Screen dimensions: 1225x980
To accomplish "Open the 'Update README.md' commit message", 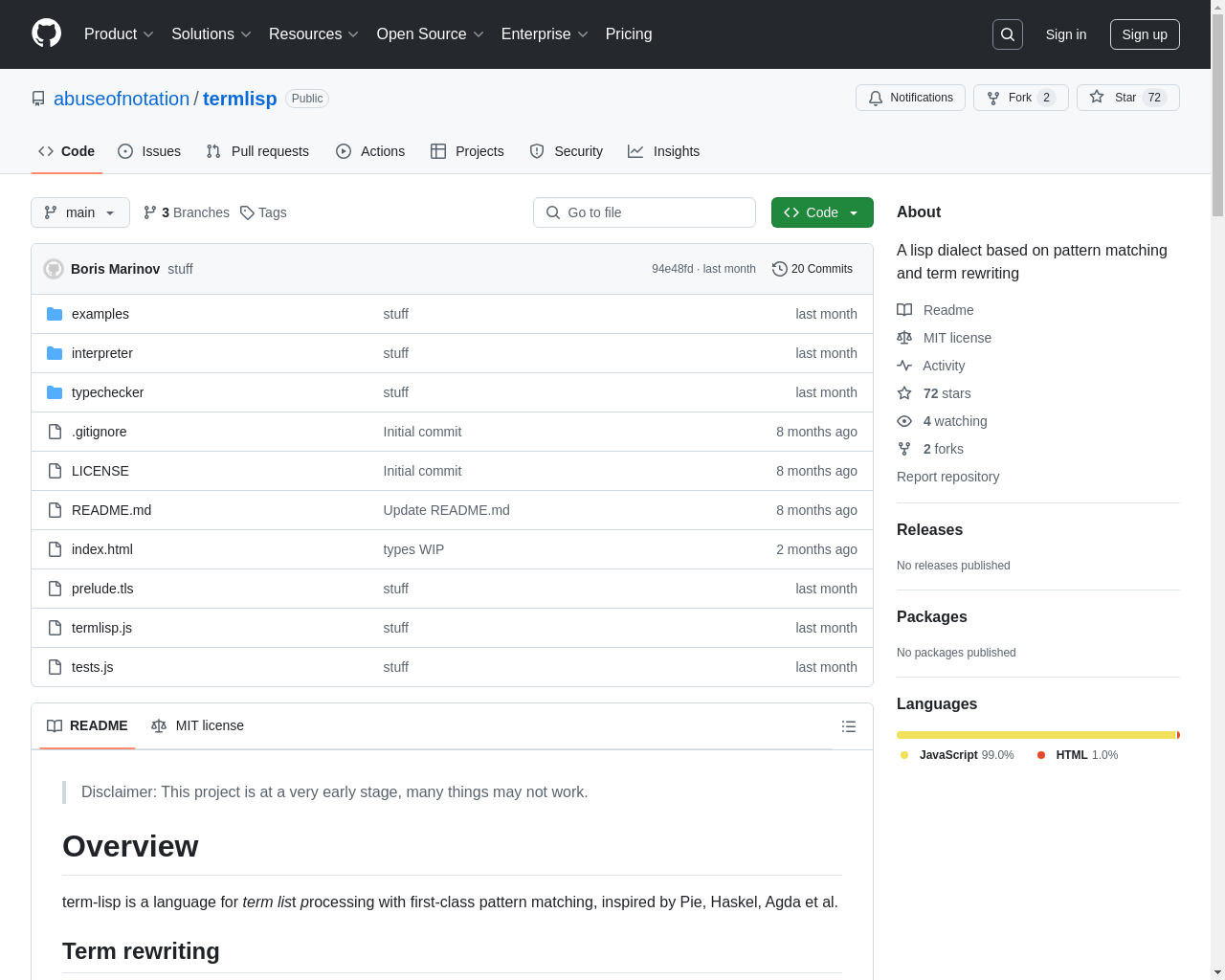I will 446,510.
